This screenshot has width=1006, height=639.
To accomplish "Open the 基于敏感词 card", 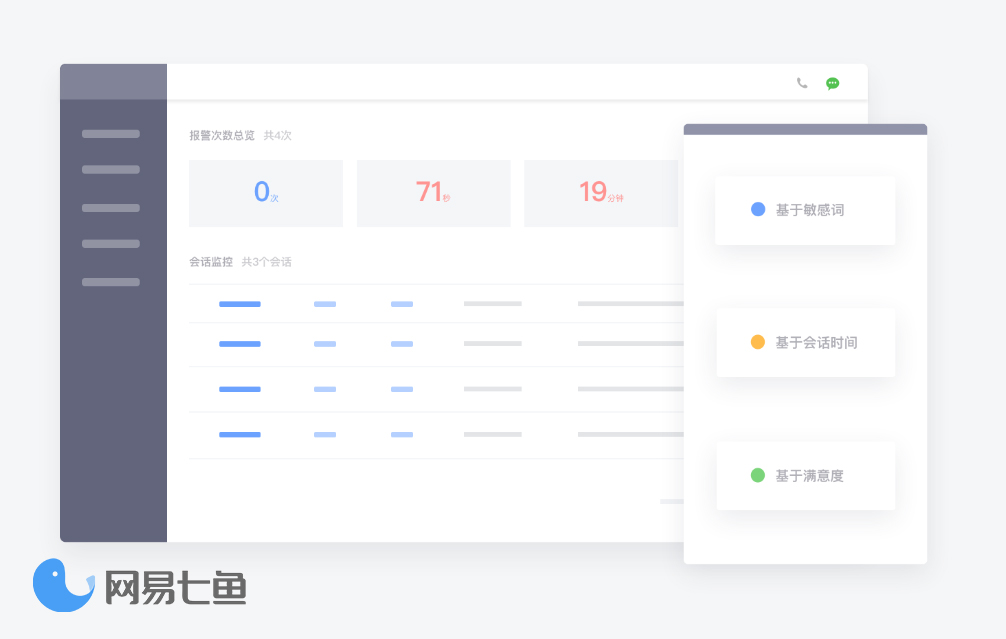I will tap(805, 210).
